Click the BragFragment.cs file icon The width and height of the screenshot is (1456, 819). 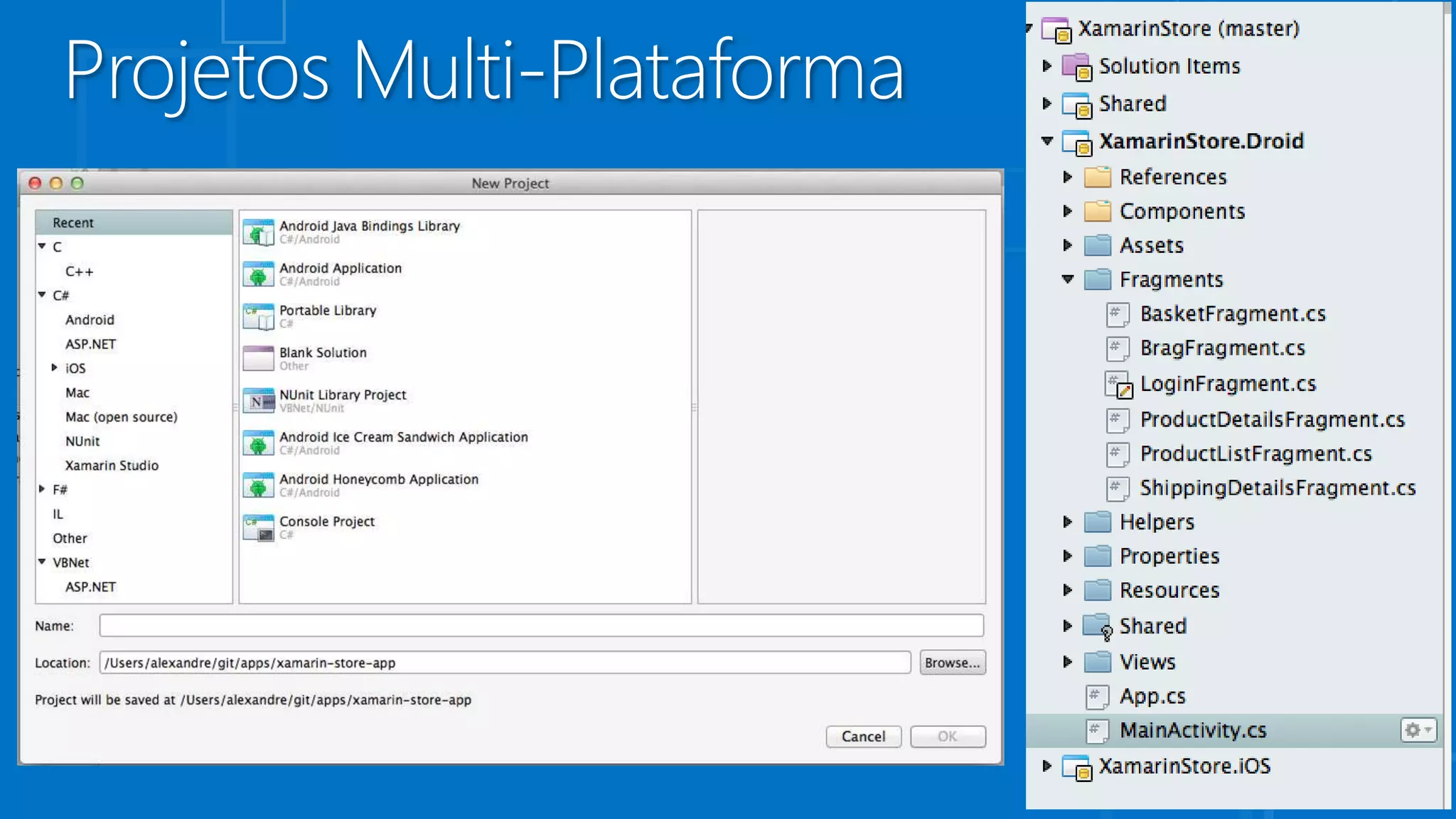(1118, 348)
